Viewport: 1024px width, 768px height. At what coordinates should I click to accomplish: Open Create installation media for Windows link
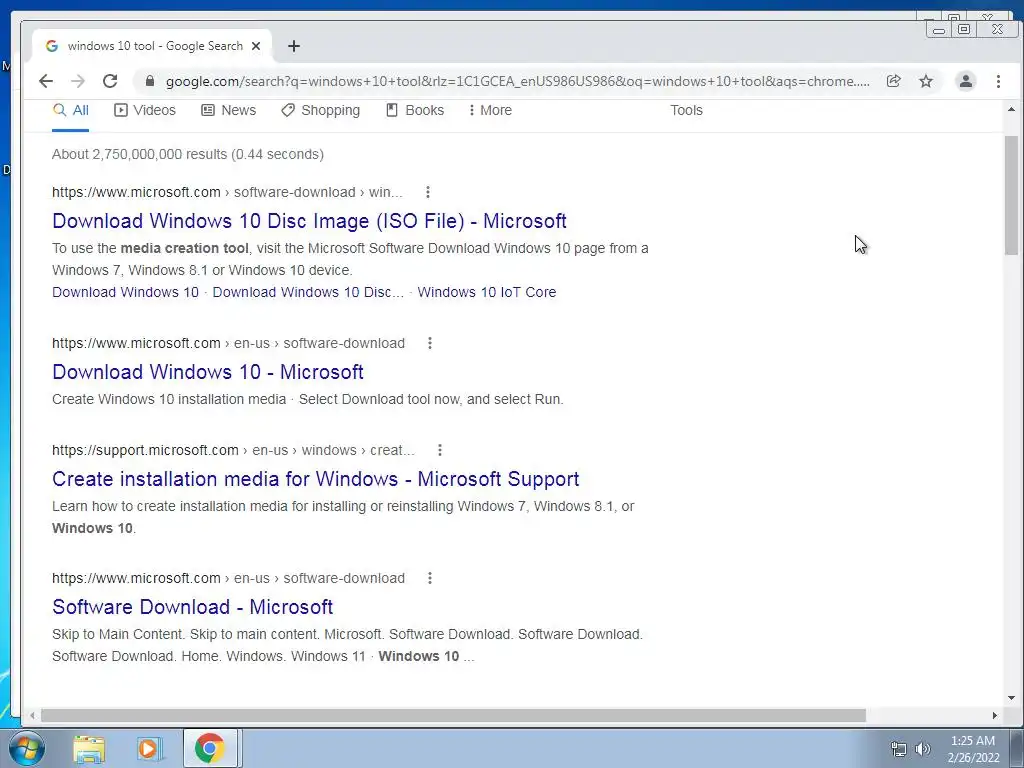pos(315,479)
